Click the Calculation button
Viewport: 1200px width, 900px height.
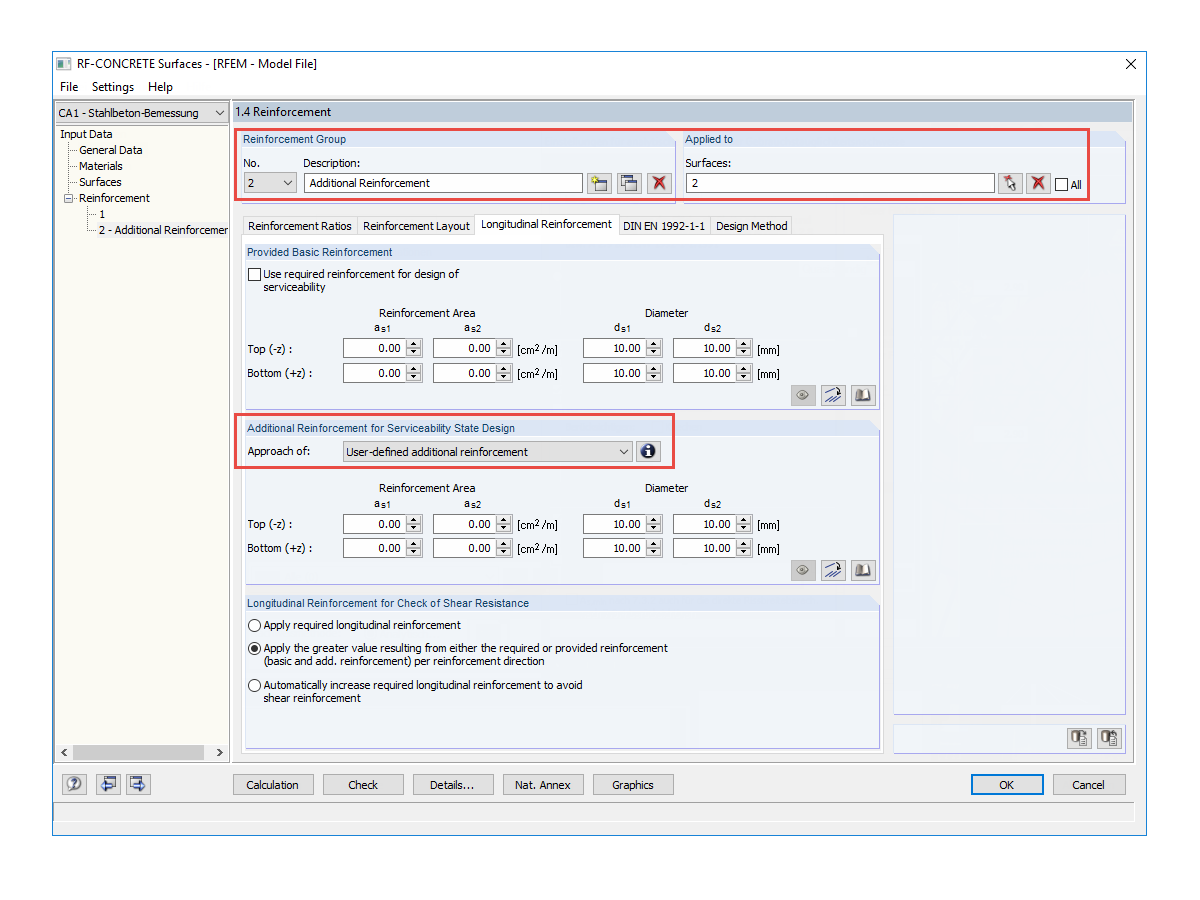(x=273, y=785)
